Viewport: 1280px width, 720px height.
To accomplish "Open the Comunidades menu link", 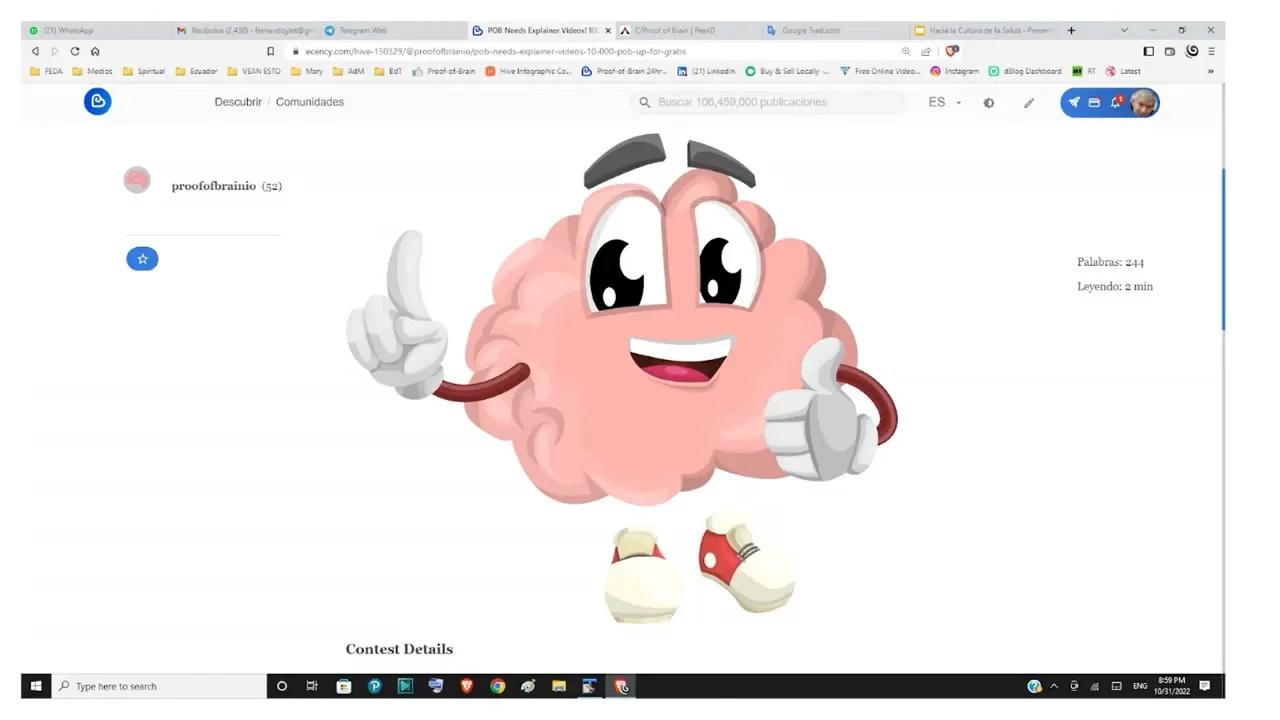I will (310, 102).
